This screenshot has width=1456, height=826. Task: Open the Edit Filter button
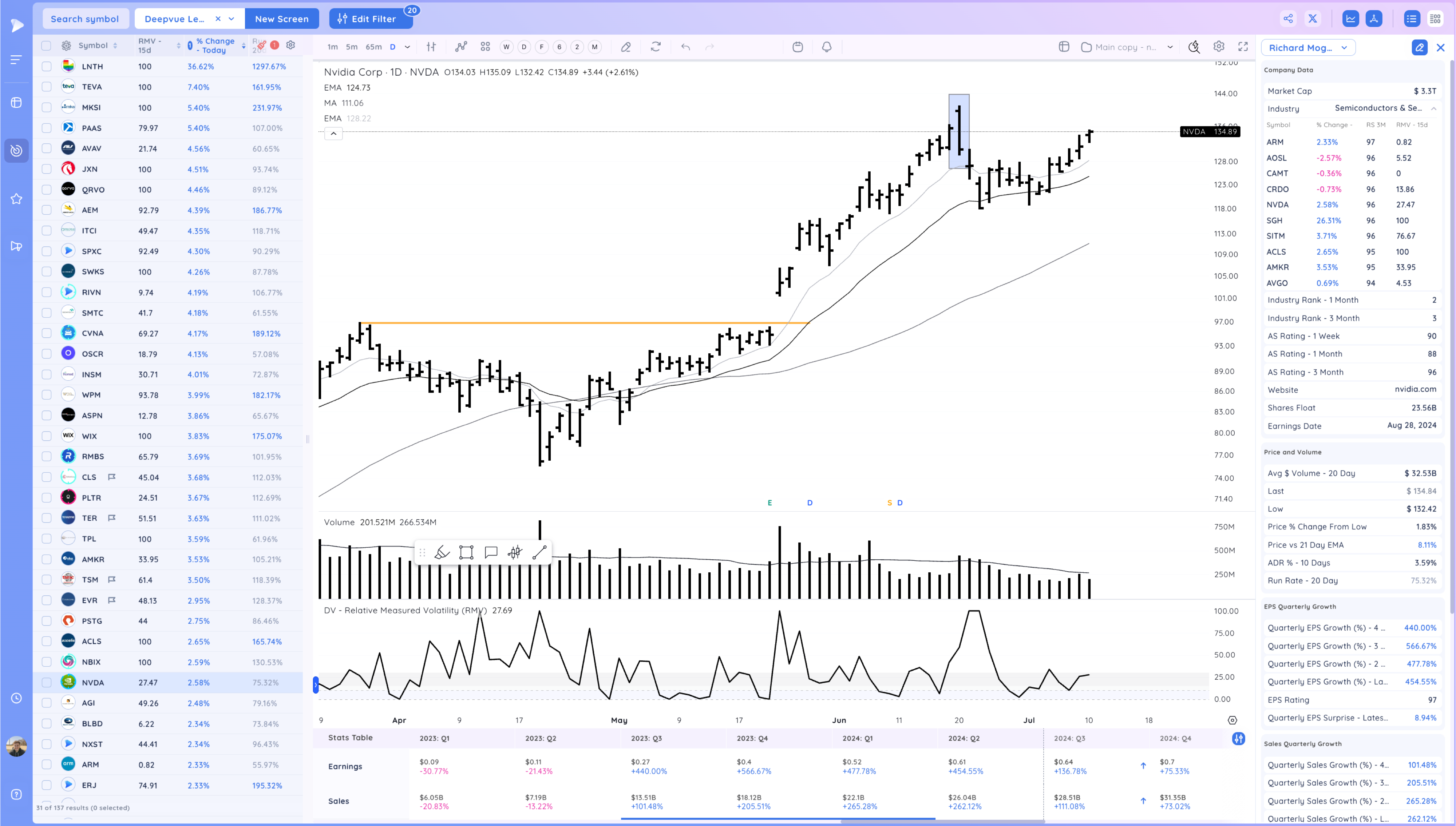coord(367,19)
